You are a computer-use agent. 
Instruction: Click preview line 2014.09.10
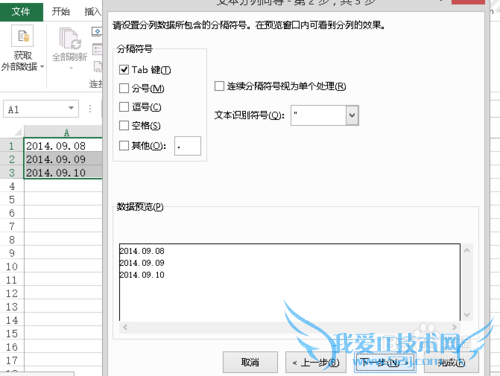142,275
